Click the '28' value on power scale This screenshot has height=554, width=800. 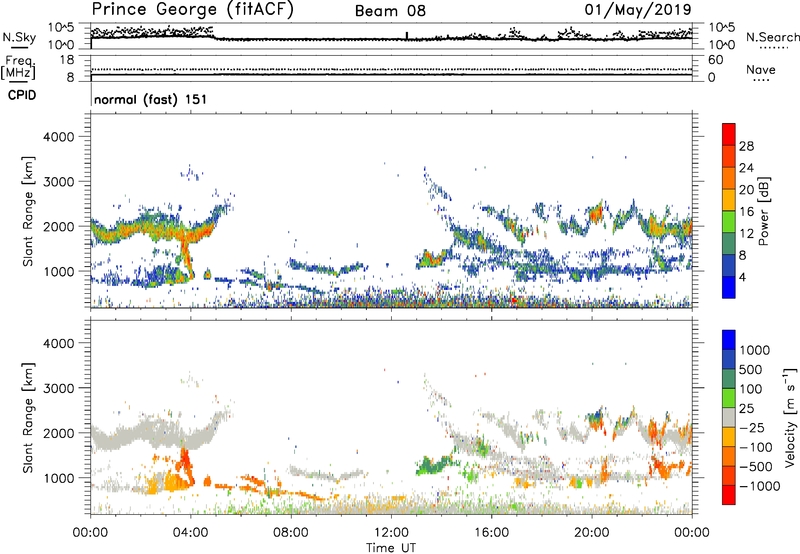click(746, 146)
